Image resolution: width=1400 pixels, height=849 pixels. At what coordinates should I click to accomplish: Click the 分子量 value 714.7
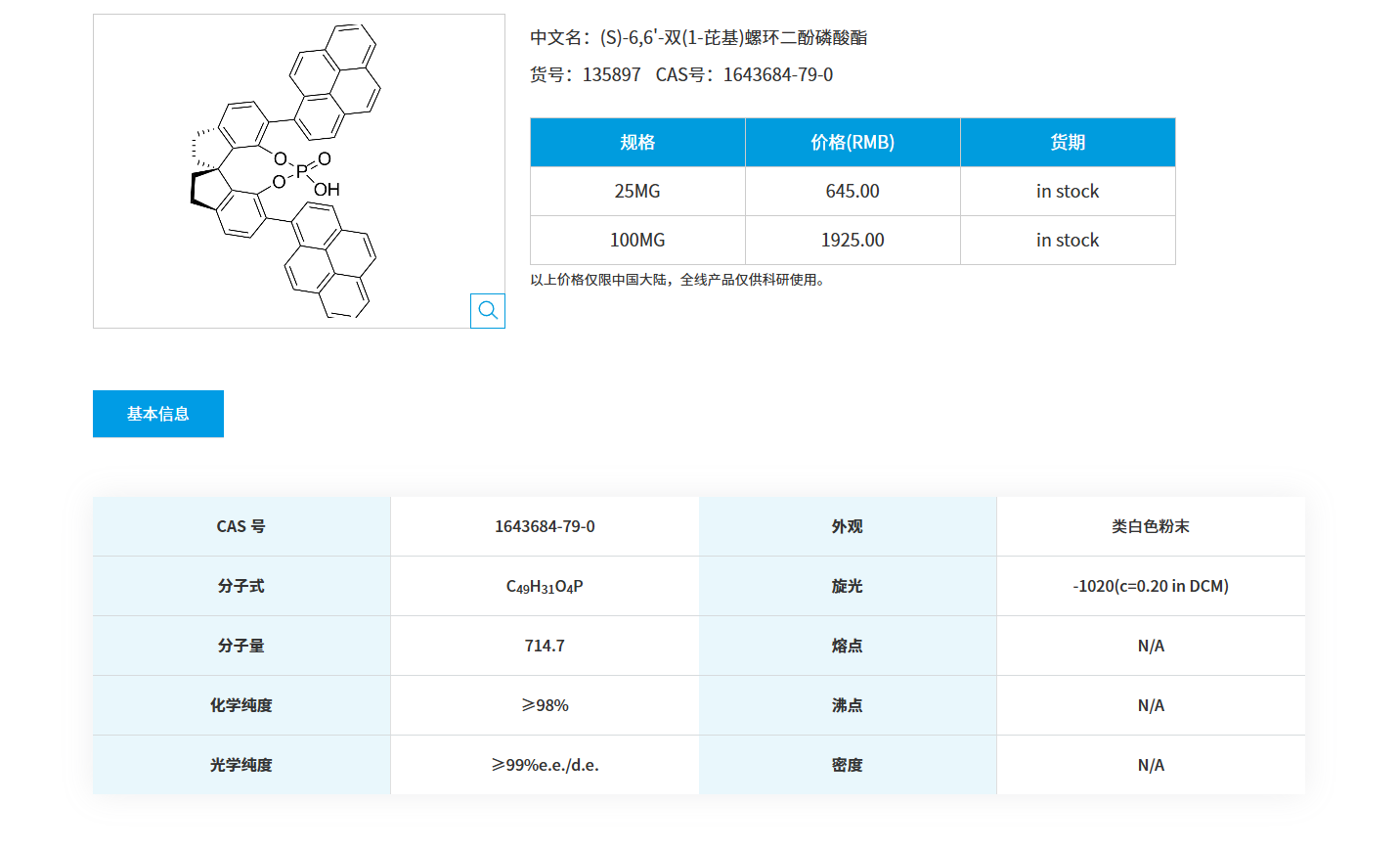coord(545,646)
